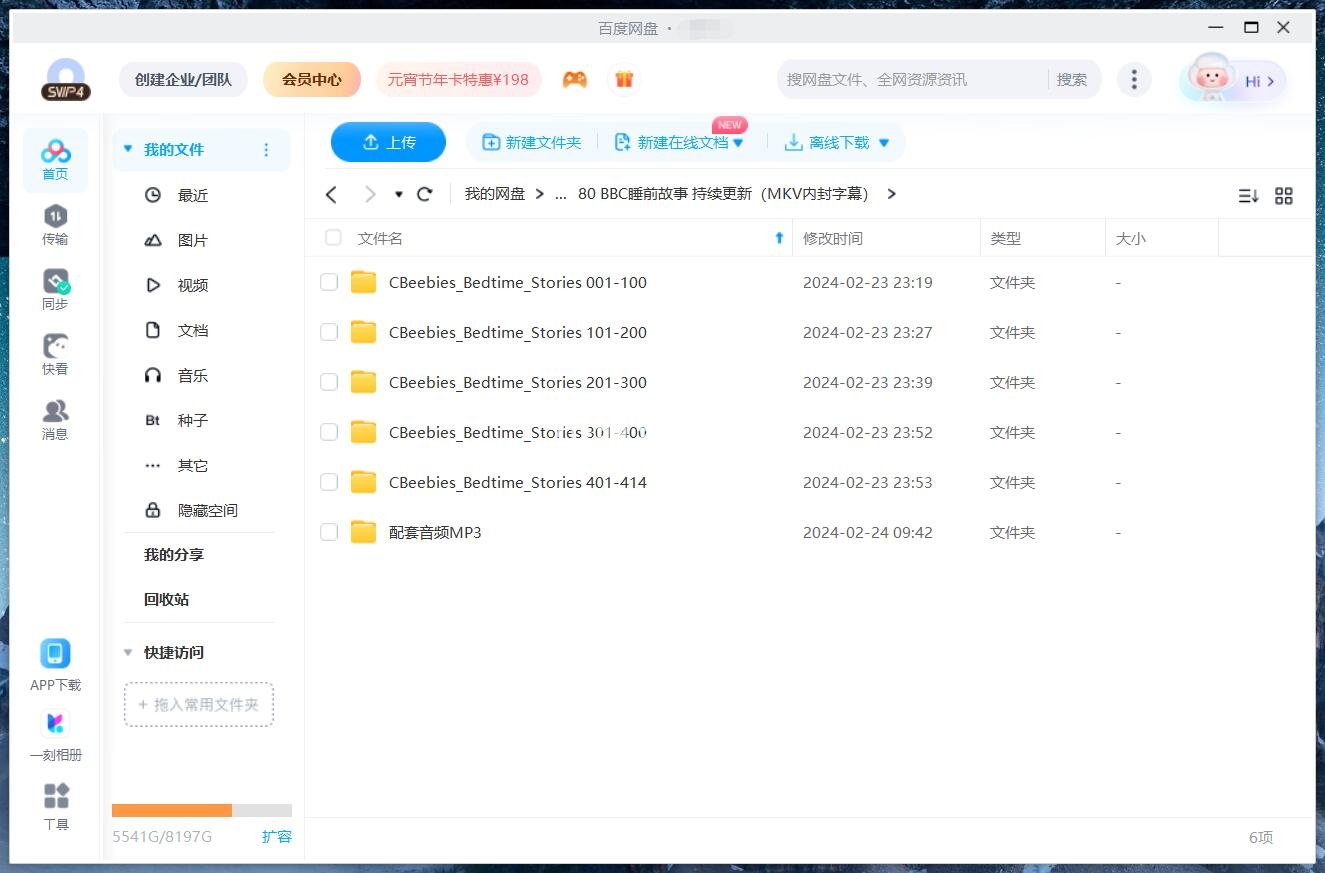Image resolution: width=1325 pixels, height=873 pixels.
Task: Open the three-dot more menu near search
Action: coord(1134,79)
